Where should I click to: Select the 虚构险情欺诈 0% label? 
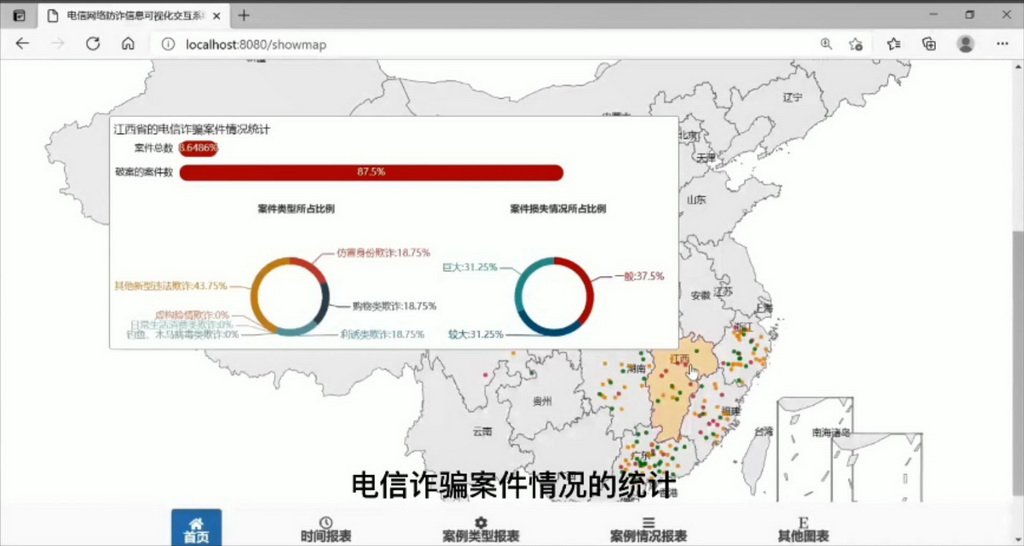click(192, 315)
